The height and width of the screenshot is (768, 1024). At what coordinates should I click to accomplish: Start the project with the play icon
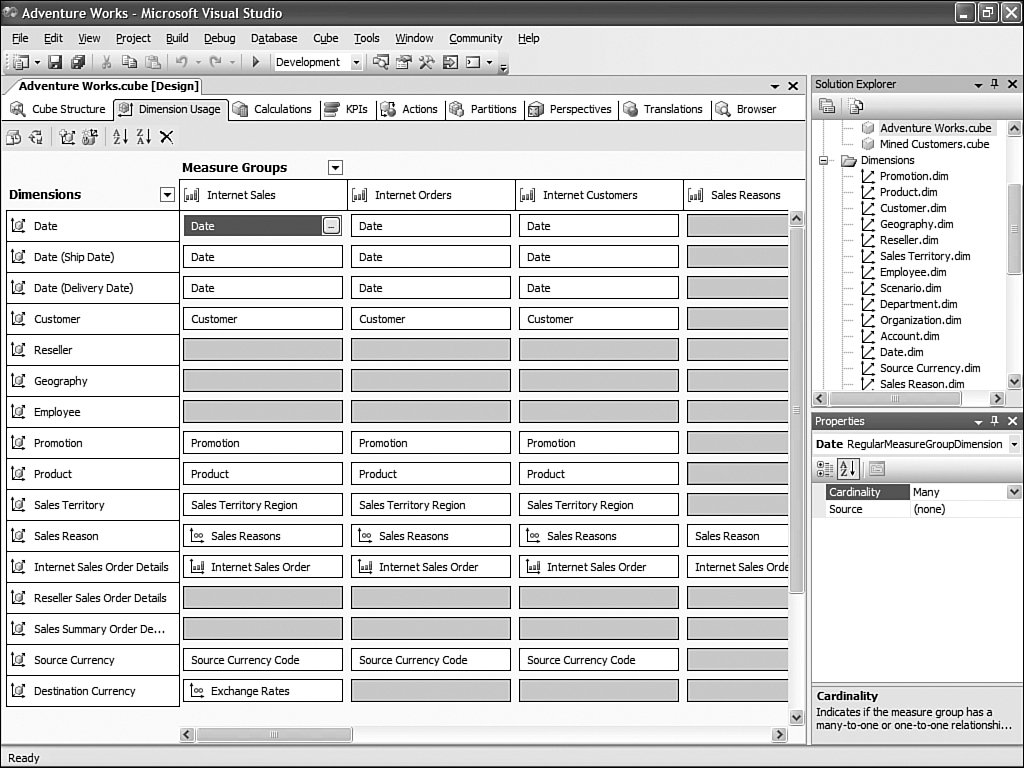(x=256, y=62)
